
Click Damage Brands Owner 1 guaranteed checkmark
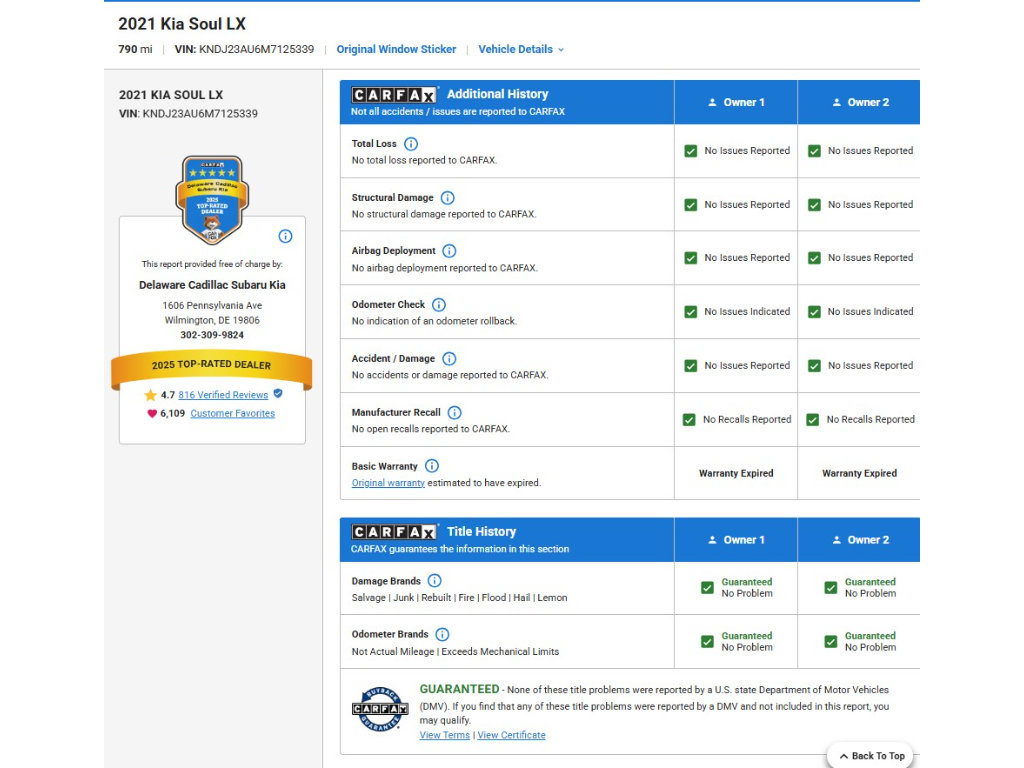707,588
